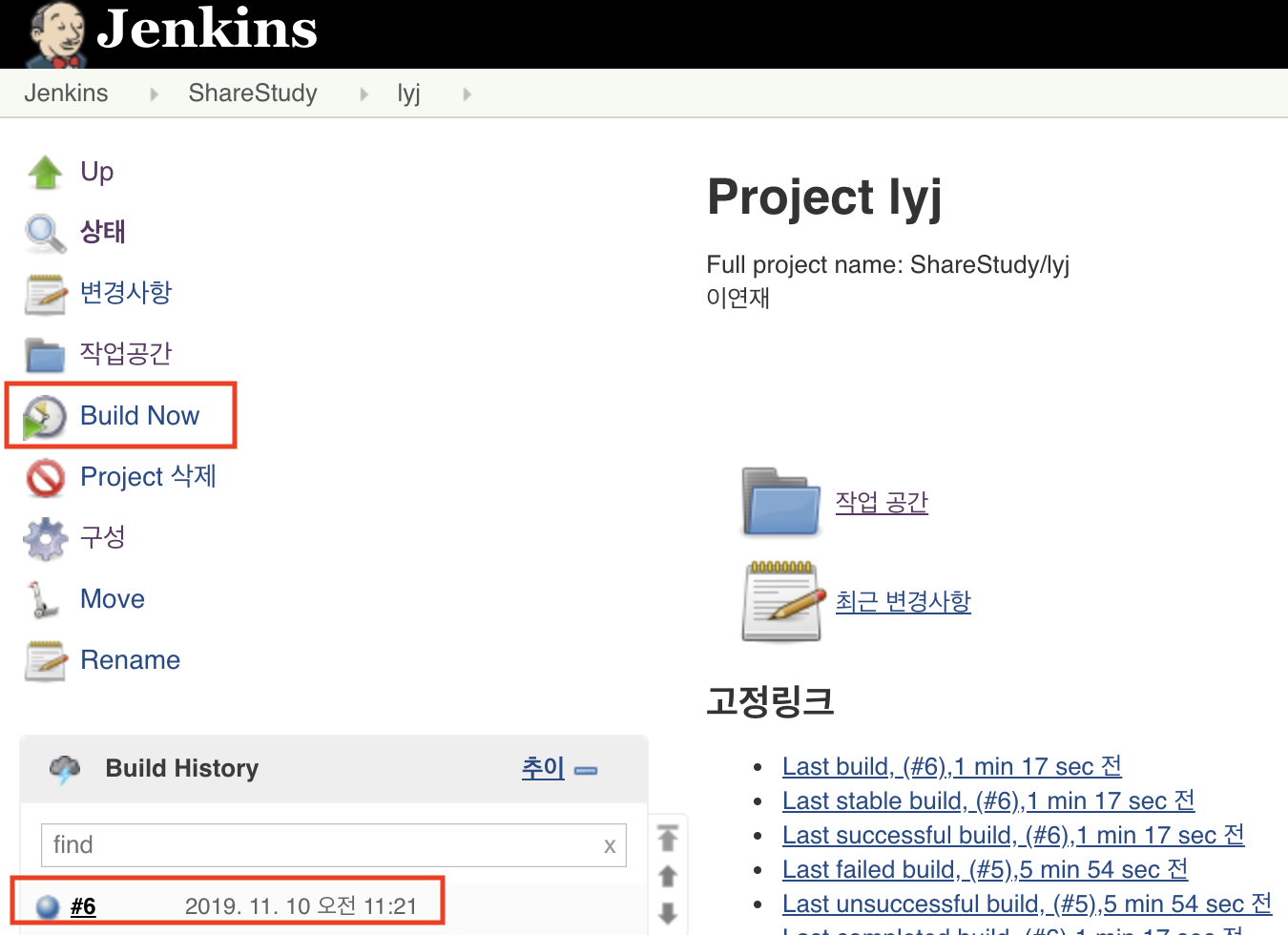Open the 구성 configuration page
The width and height of the screenshot is (1288, 935).
point(103,537)
